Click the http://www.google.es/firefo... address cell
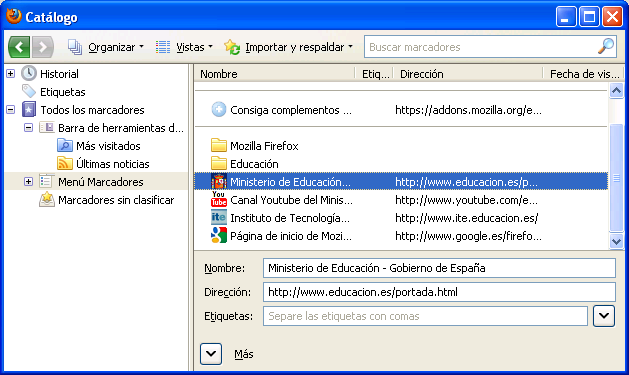Viewport: 629px width, 375px height. 468,236
